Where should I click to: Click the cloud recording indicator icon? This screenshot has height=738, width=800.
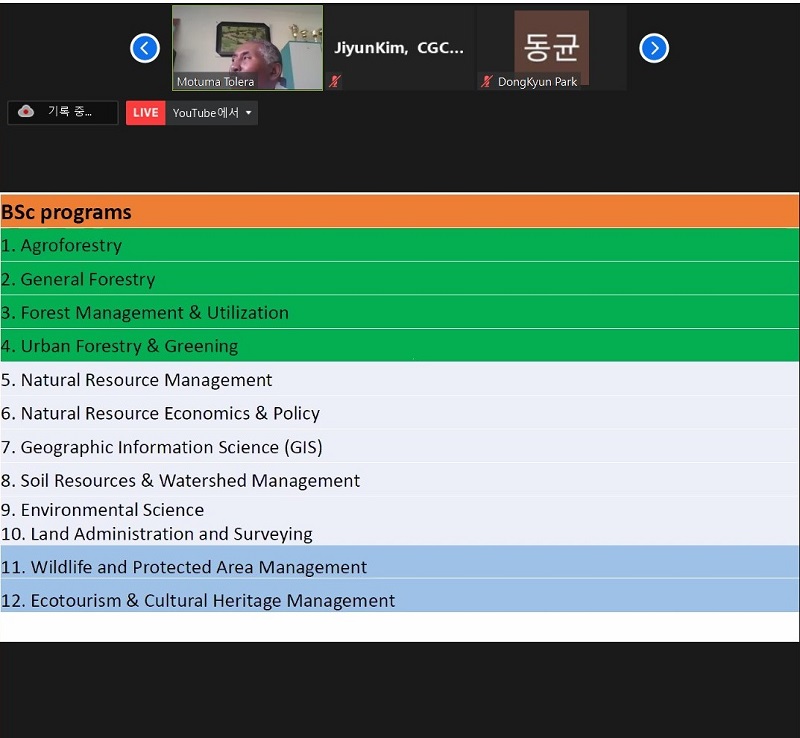(x=26, y=111)
